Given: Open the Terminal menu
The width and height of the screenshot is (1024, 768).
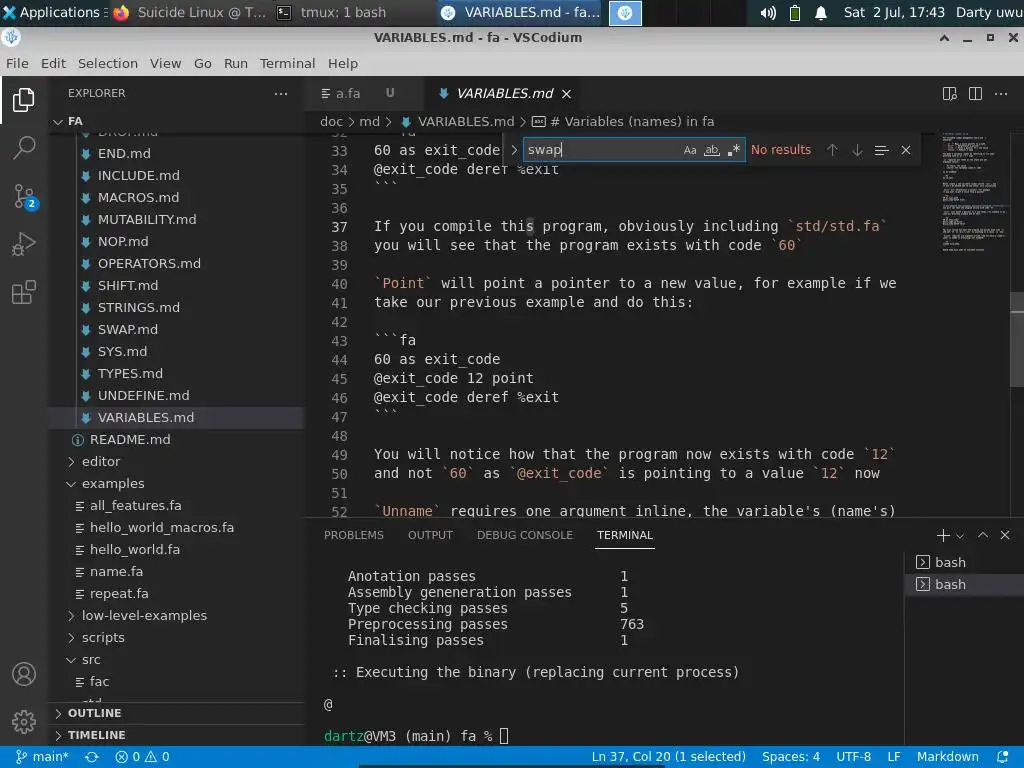Looking at the screenshot, I should pyautogui.click(x=287, y=63).
